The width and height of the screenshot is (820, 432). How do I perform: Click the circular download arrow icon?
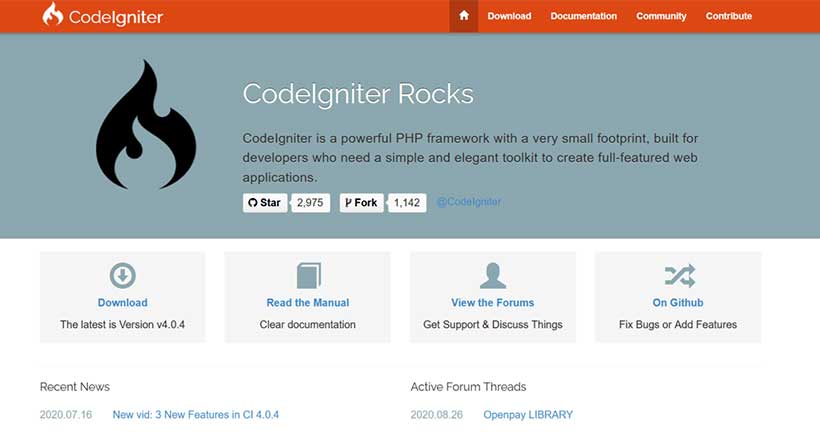click(x=122, y=275)
